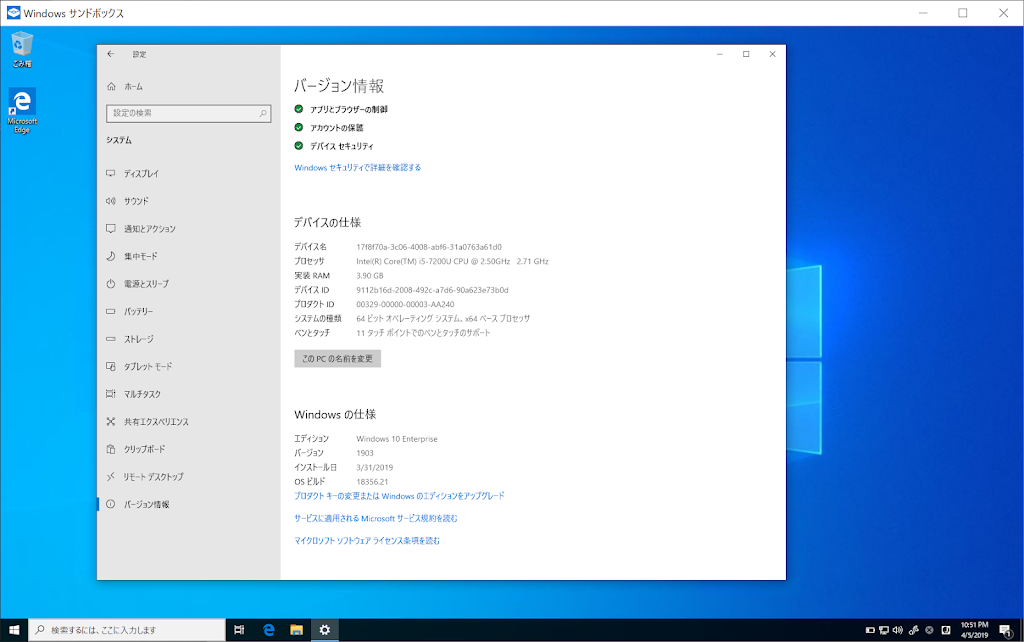Click the magnifier icon in the settings search box

[x=263, y=114]
